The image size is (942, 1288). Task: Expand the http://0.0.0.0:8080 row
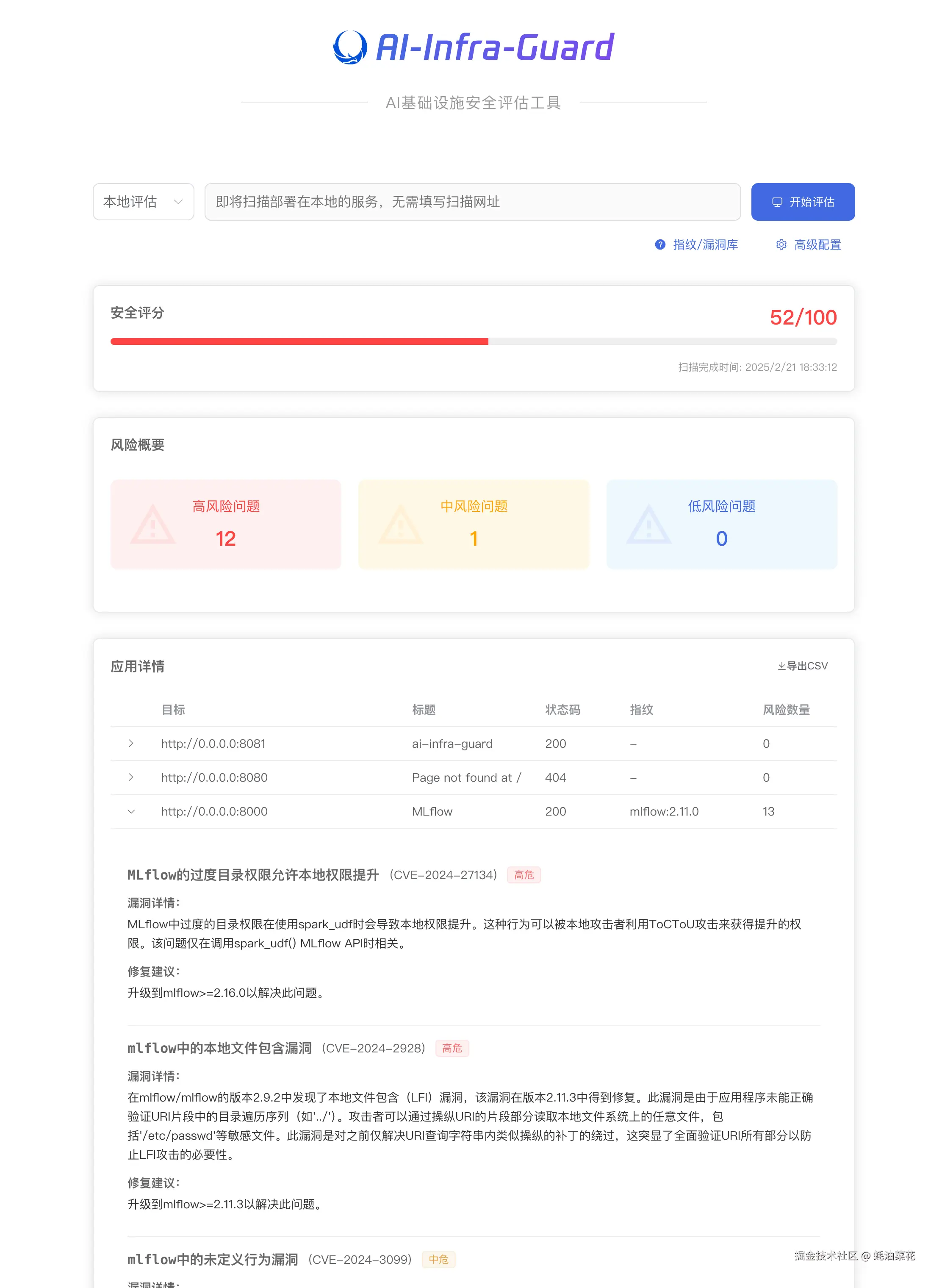click(131, 777)
